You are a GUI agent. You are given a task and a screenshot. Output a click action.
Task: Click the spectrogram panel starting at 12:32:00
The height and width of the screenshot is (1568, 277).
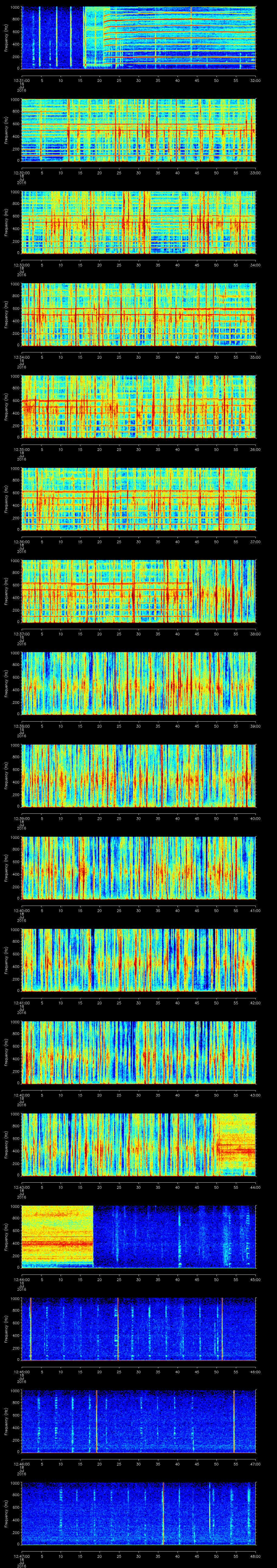pos(139,130)
